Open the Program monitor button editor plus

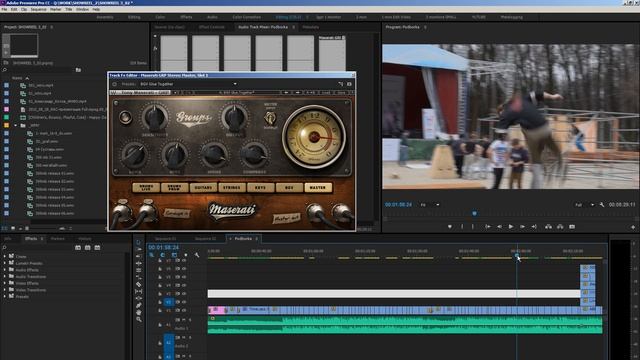[x=633, y=227]
